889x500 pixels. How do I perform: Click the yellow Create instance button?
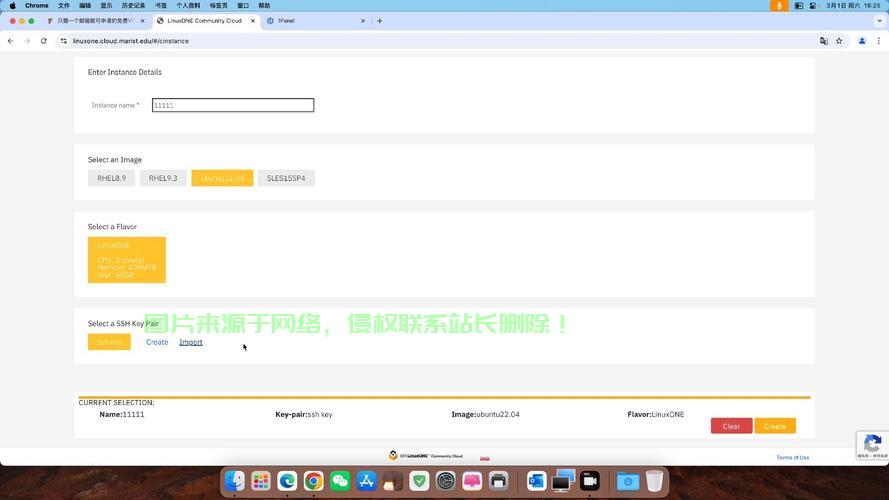(x=774, y=426)
